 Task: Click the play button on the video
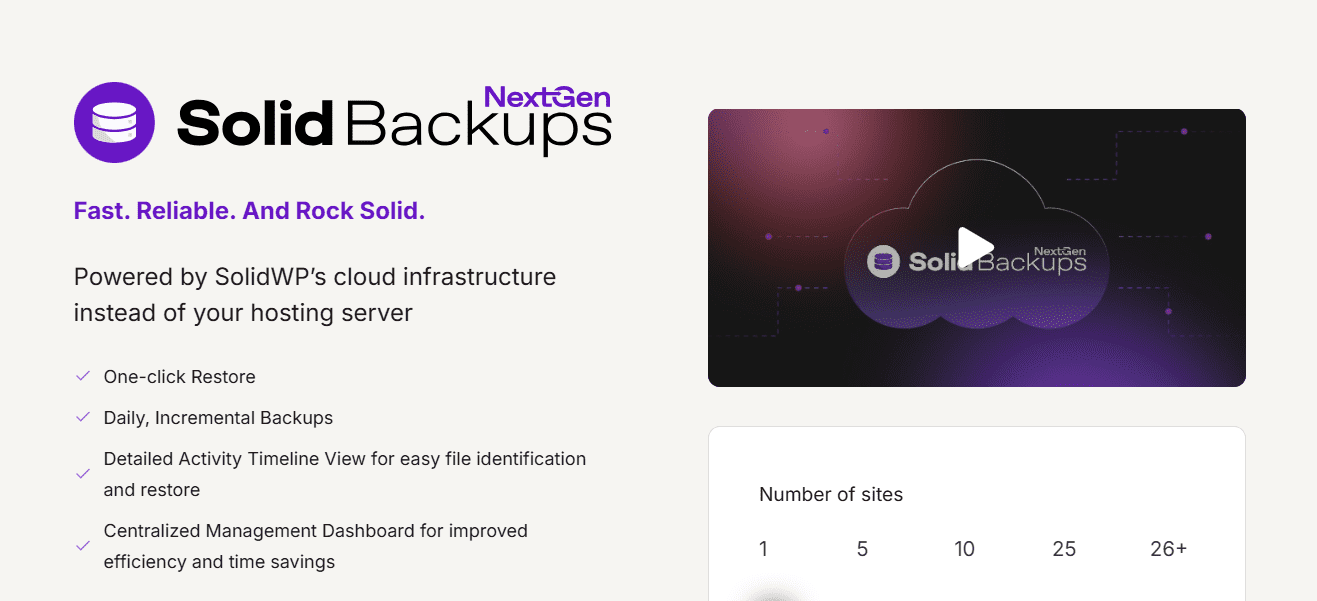[x=975, y=247]
